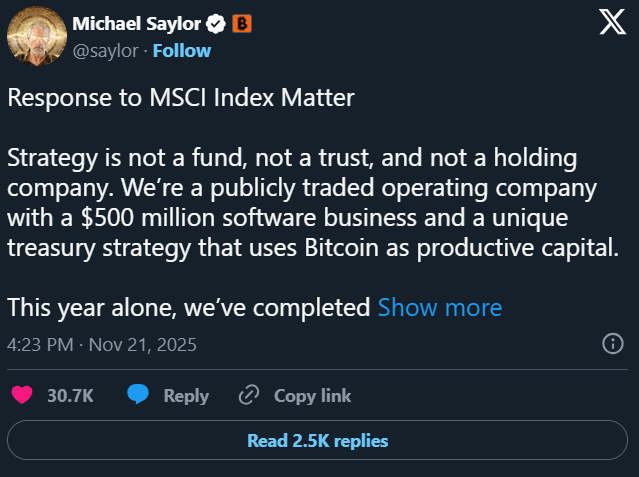Click the Reply text label
This screenshot has width=639, height=477.
tap(186, 396)
